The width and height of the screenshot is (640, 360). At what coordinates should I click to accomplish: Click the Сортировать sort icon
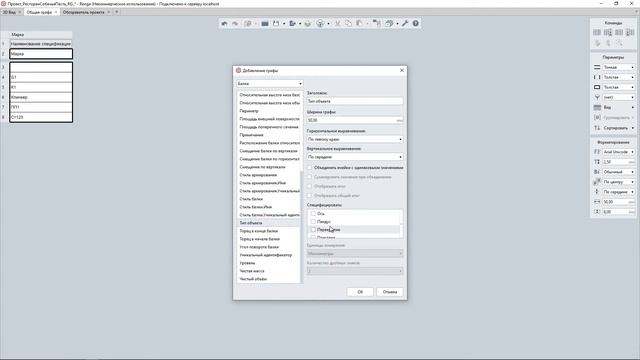coord(597,128)
